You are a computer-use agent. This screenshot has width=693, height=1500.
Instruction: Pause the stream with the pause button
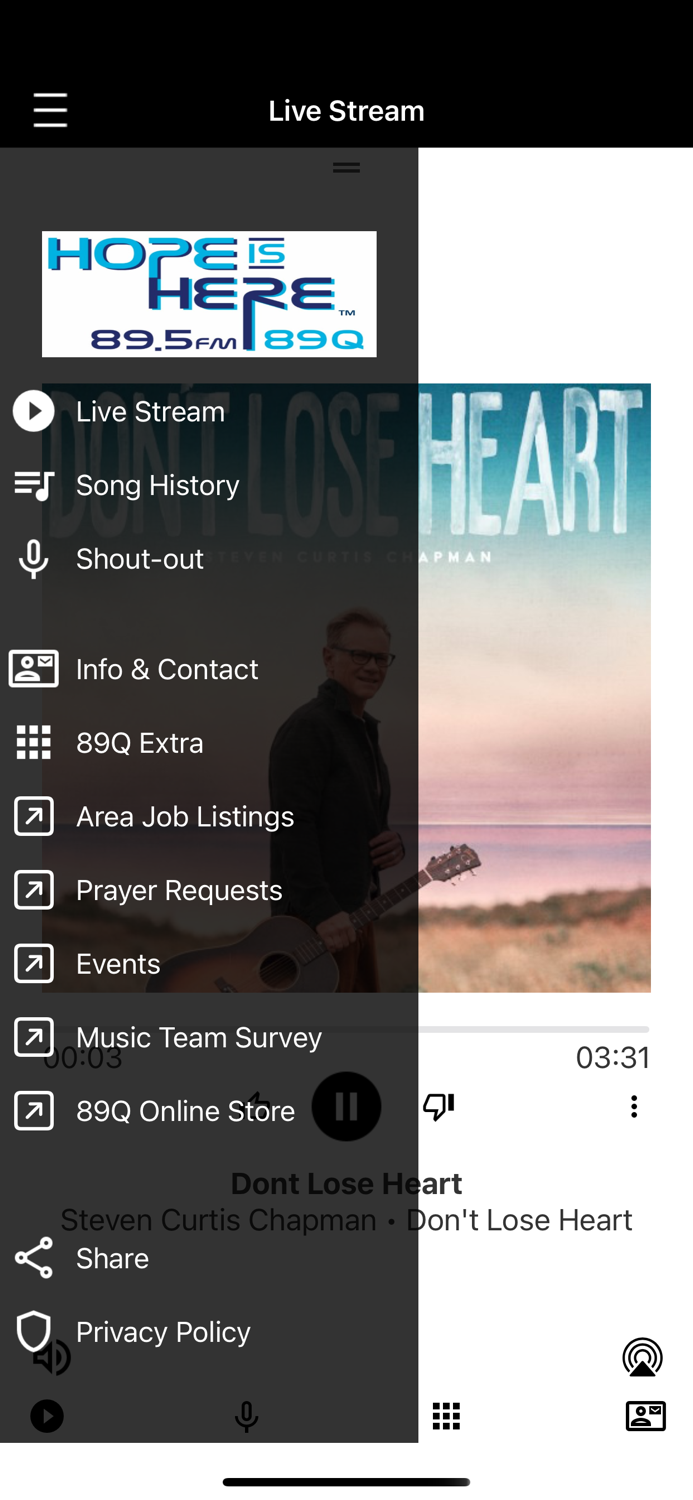tap(346, 1107)
